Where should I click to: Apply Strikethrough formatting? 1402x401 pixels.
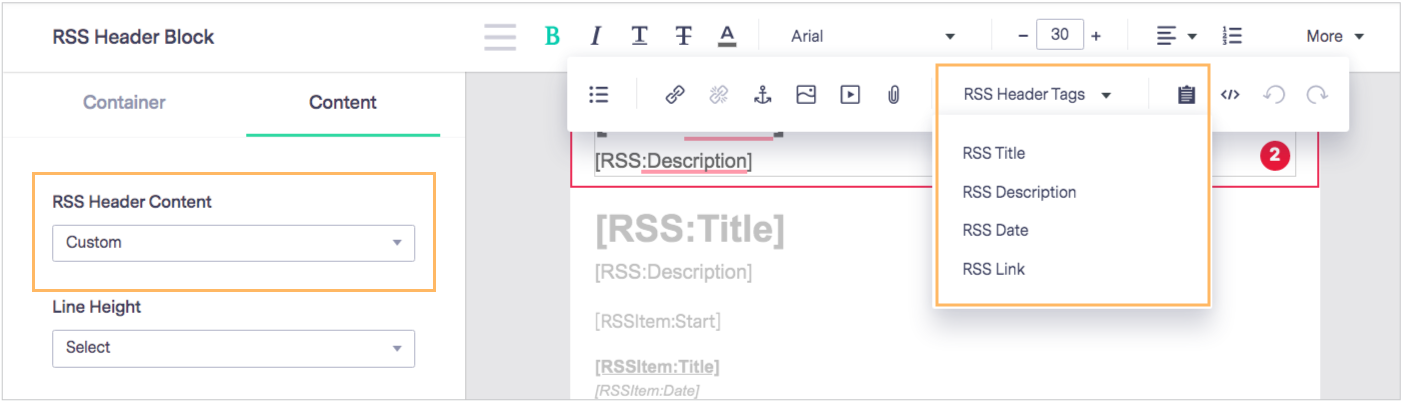click(683, 36)
